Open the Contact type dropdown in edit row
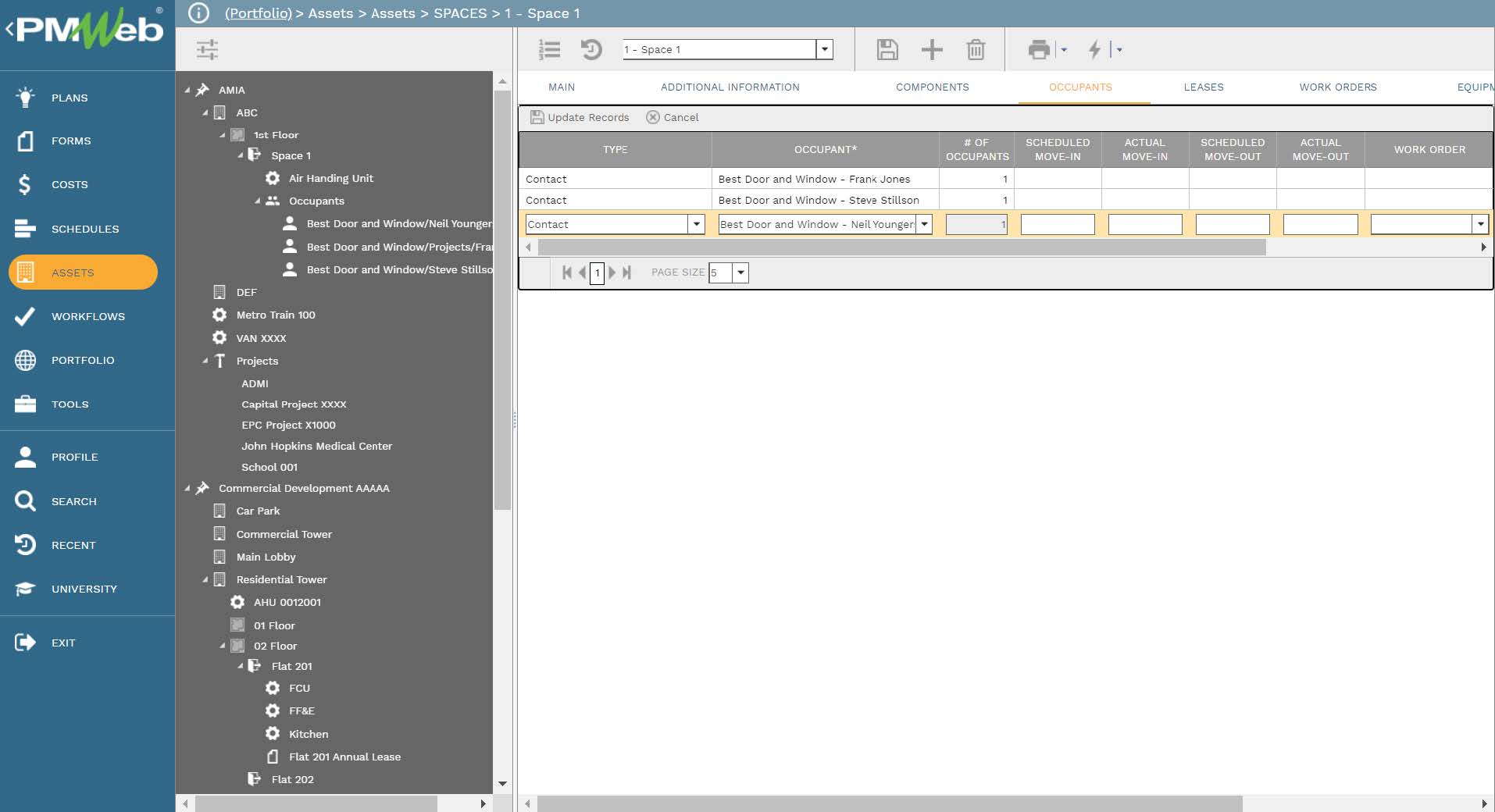 (697, 224)
